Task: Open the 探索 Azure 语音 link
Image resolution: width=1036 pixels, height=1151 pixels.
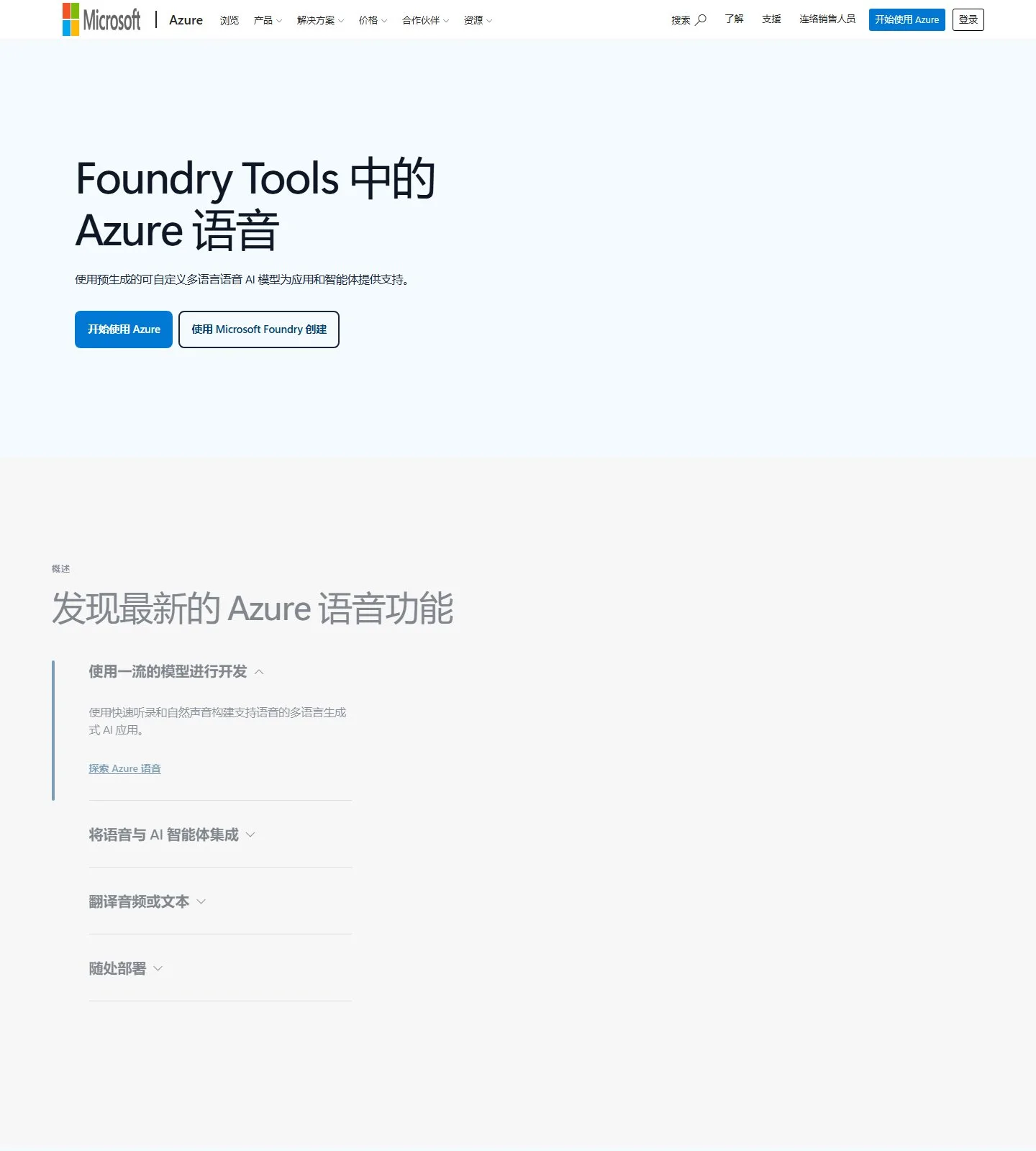Action: (x=124, y=768)
